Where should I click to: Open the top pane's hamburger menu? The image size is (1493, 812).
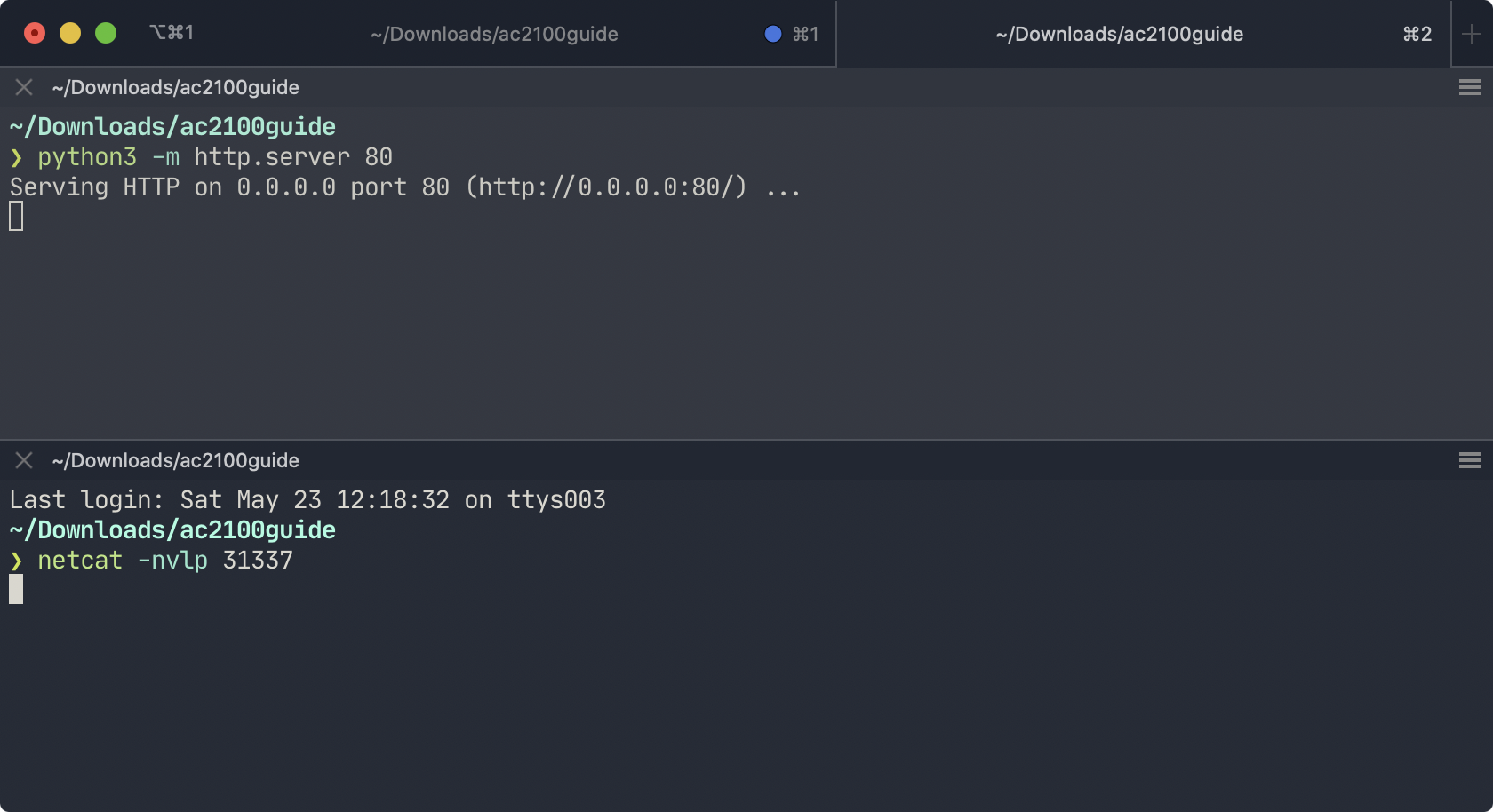pos(1470,87)
